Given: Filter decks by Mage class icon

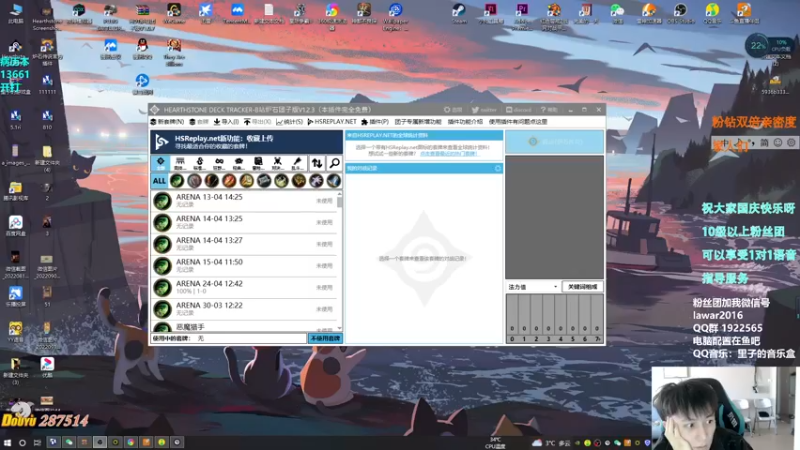Looking at the screenshot, I should [229, 181].
